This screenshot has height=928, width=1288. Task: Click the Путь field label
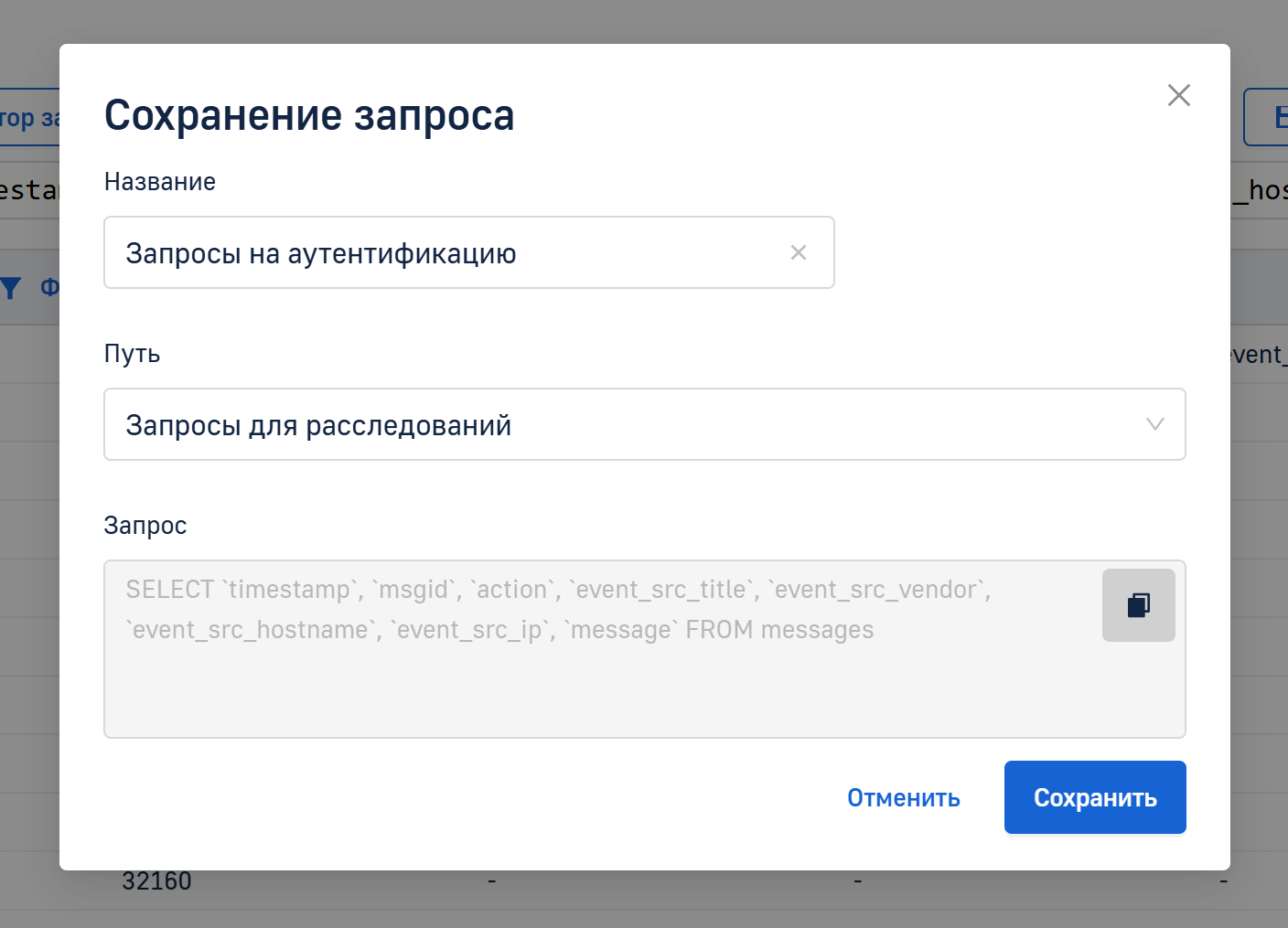(x=132, y=354)
